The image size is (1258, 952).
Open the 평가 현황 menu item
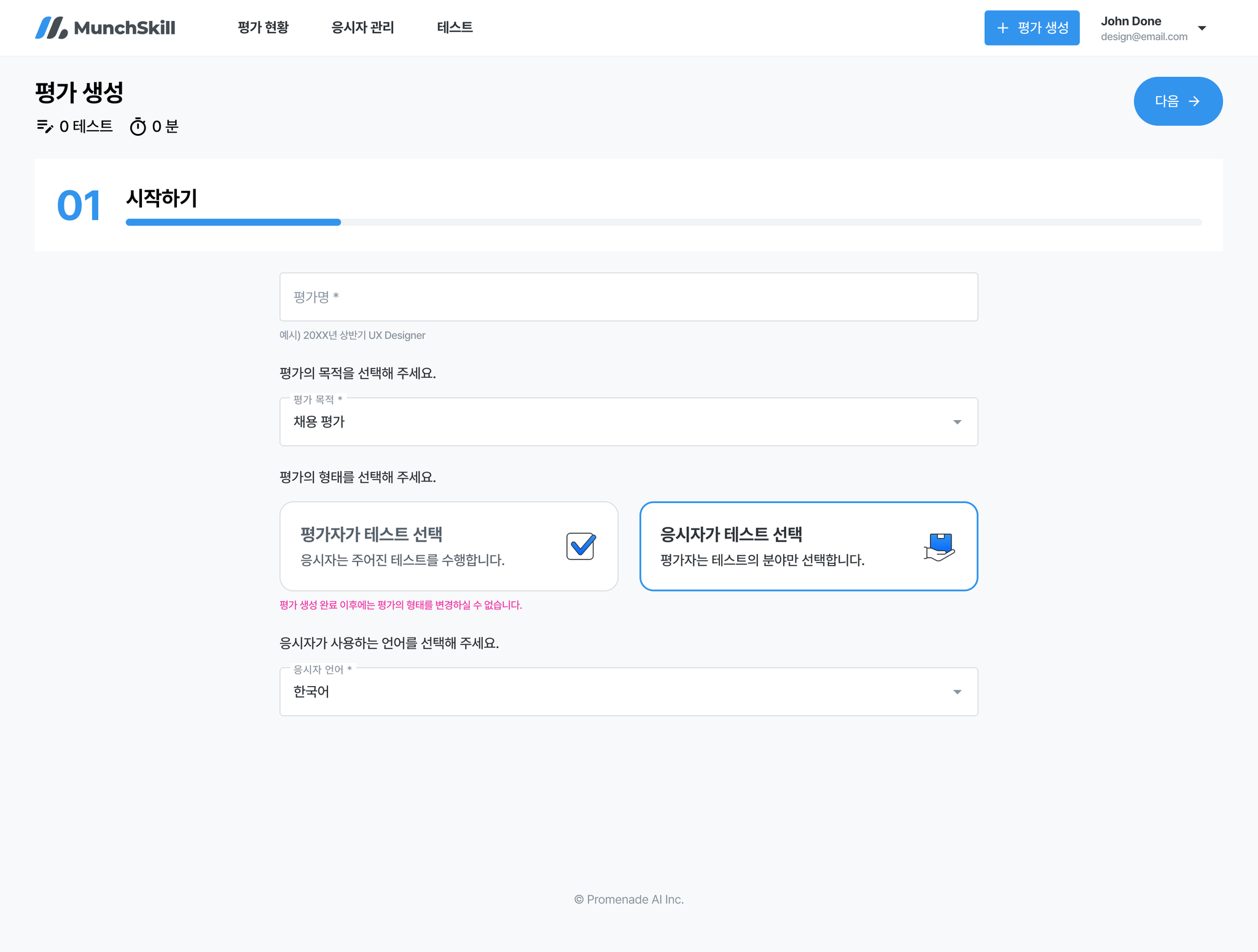(263, 28)
